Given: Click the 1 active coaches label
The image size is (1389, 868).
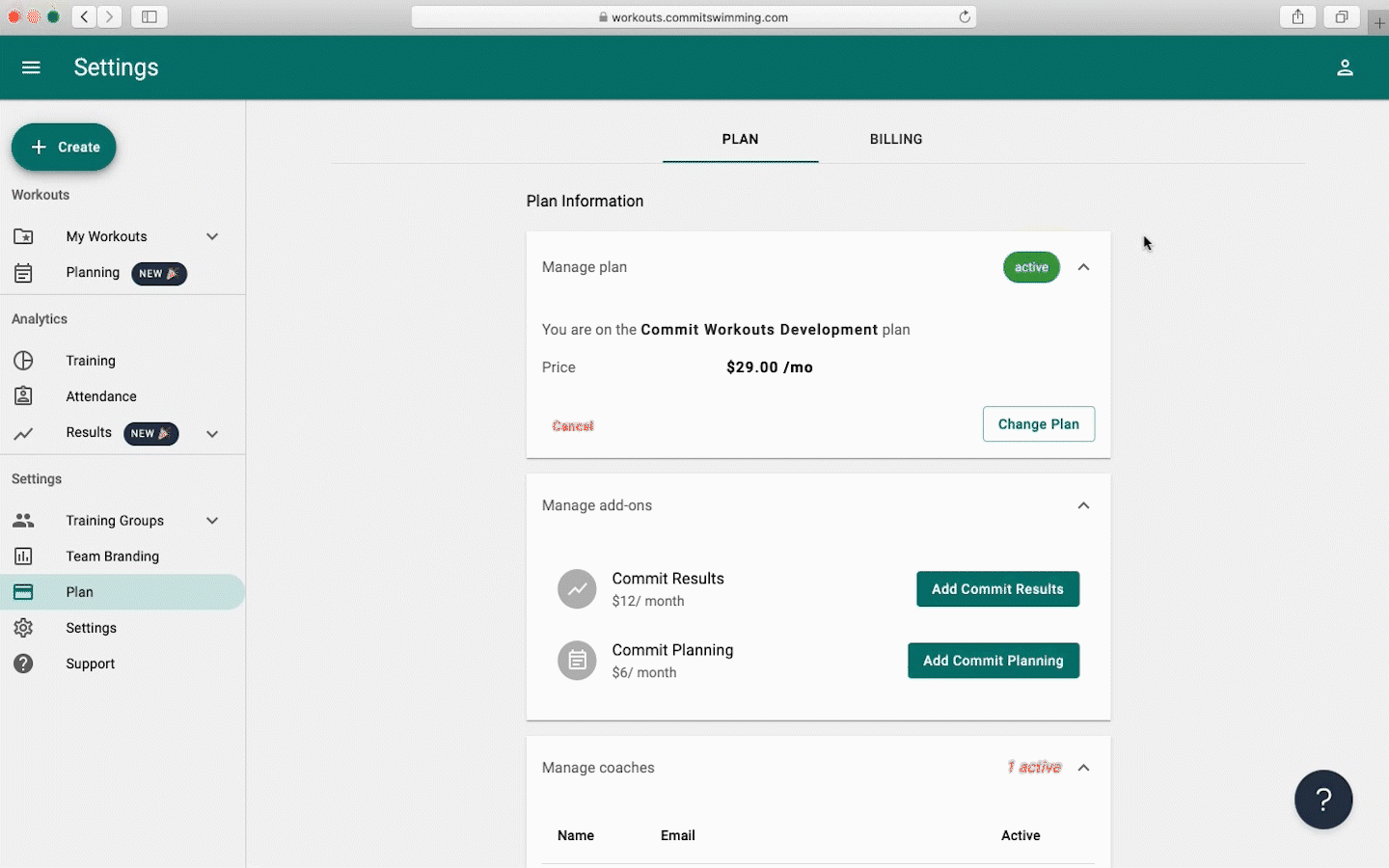Looking at the screenshot, I should (x=1034, y=768).
